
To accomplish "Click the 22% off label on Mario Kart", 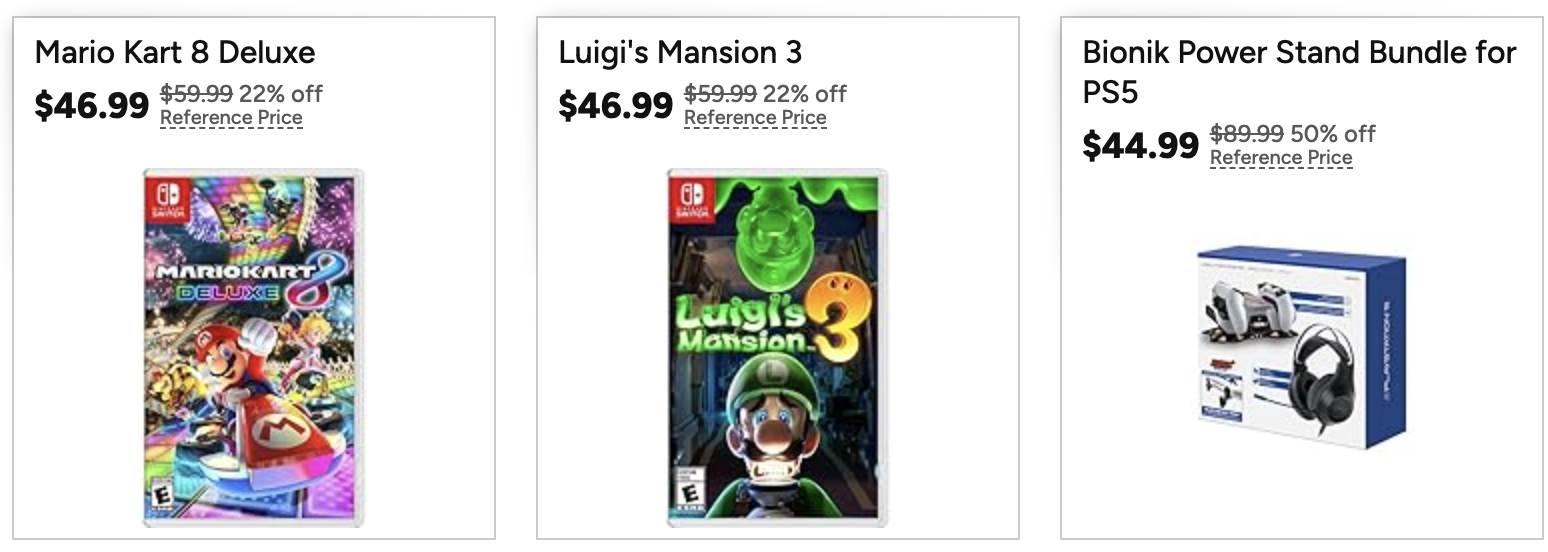I will (x=281, y=94).
